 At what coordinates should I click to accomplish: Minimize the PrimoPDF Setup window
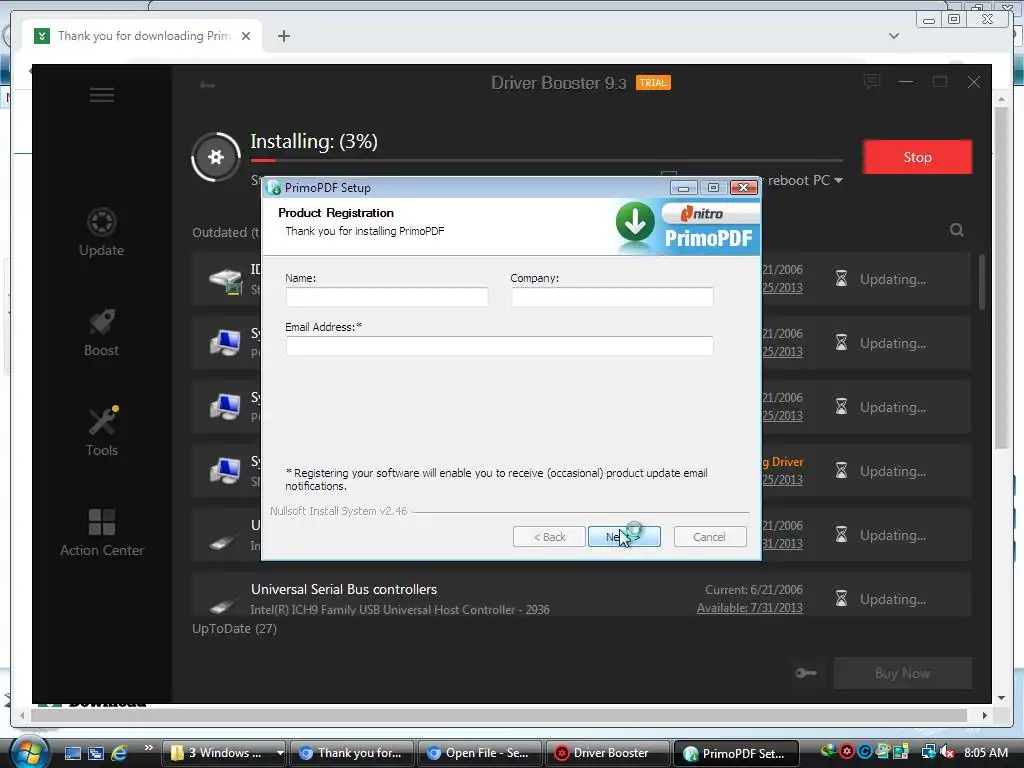click(x=683, y=188)
